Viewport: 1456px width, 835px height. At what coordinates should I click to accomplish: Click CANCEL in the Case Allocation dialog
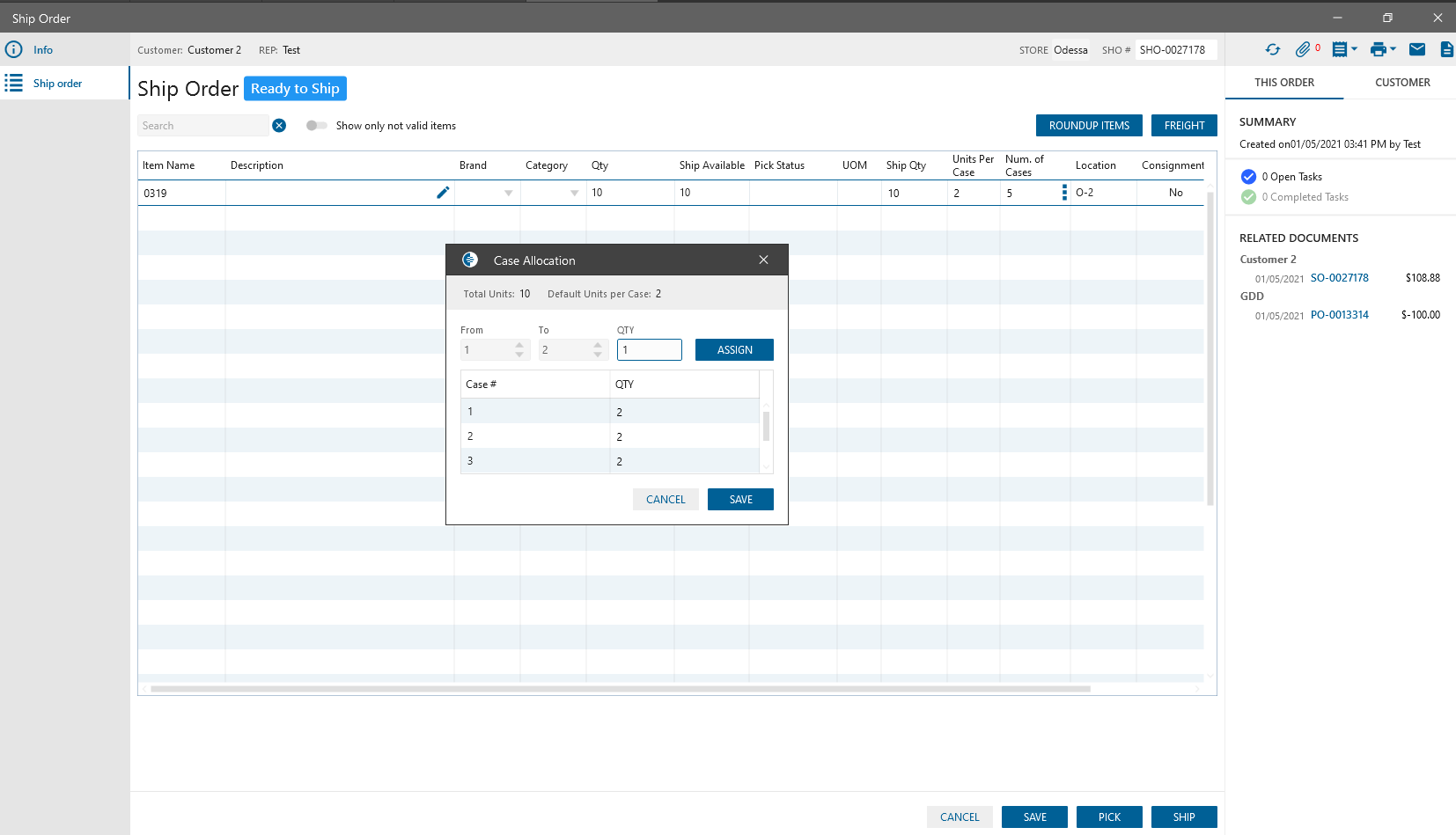[x=665, y=500]
